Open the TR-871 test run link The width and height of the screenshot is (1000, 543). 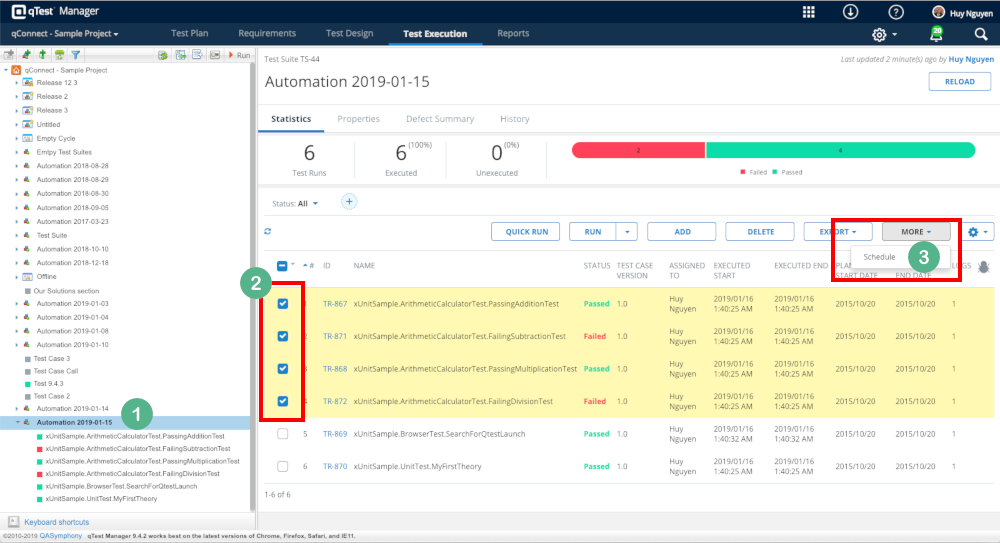(x=334, y=336)
